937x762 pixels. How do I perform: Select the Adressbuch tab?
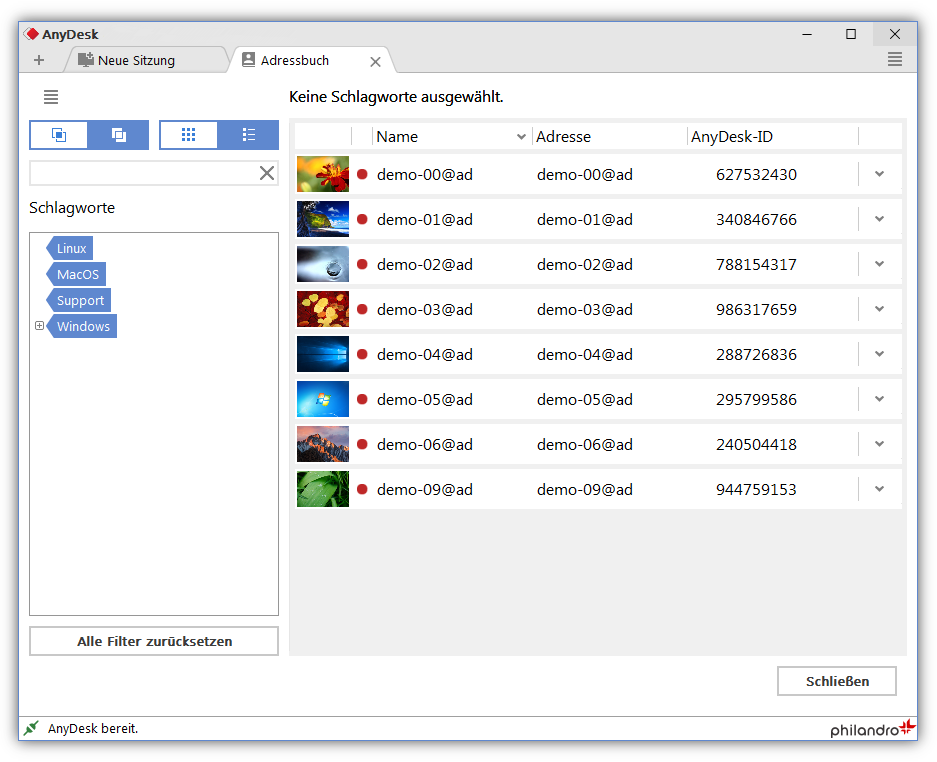299,59
